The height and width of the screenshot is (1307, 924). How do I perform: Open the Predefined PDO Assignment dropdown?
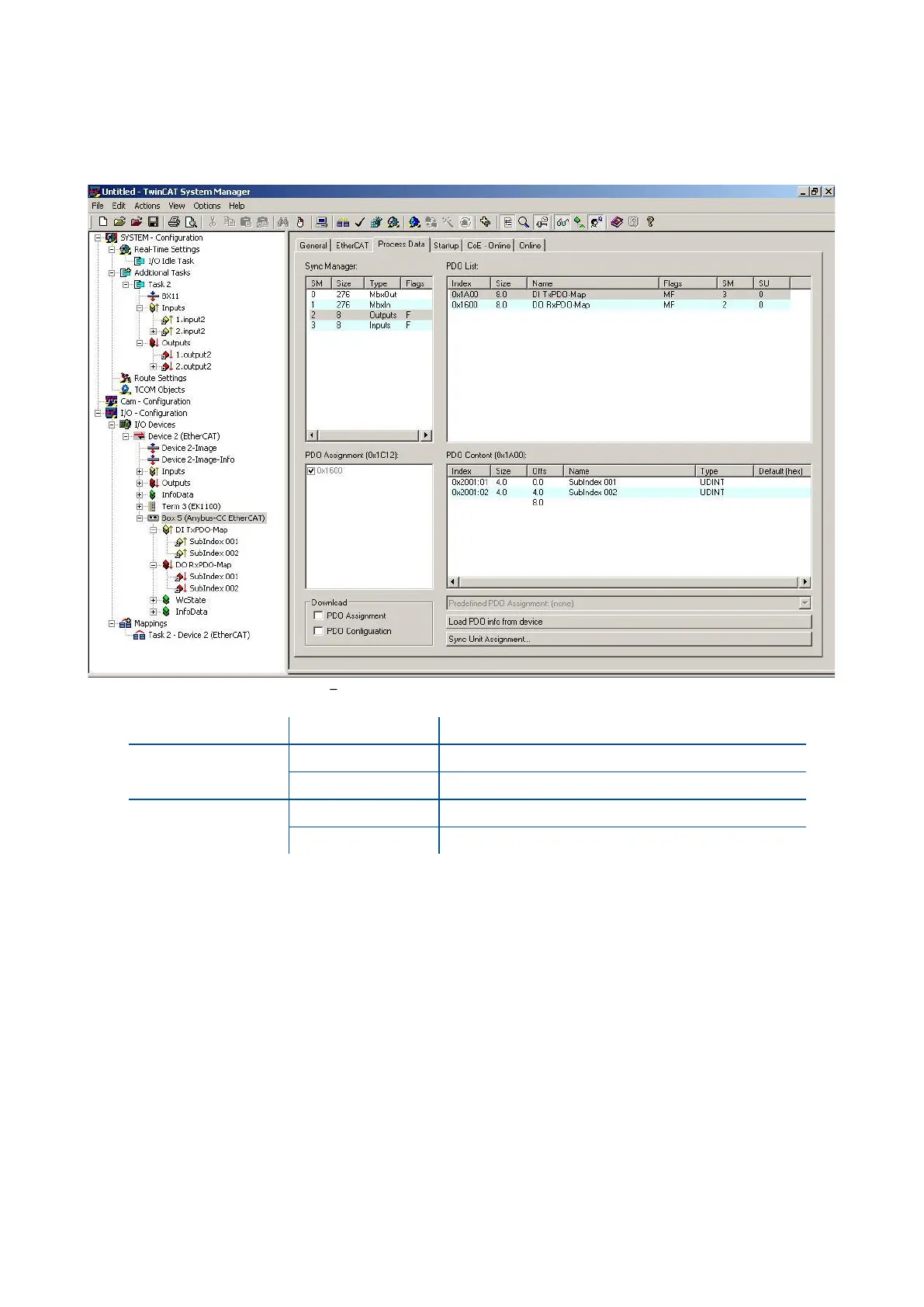tap(805, 603)
